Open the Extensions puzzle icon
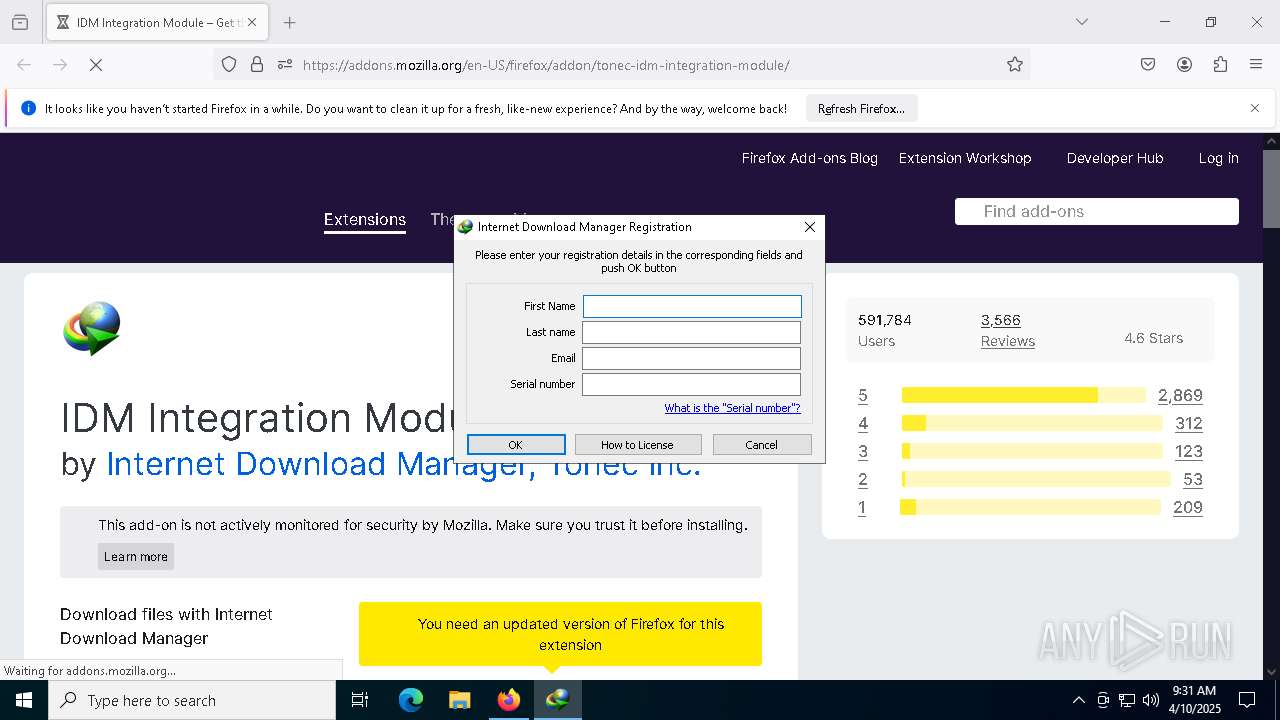Screen dimensions: 1280x720 (1220, 65)
